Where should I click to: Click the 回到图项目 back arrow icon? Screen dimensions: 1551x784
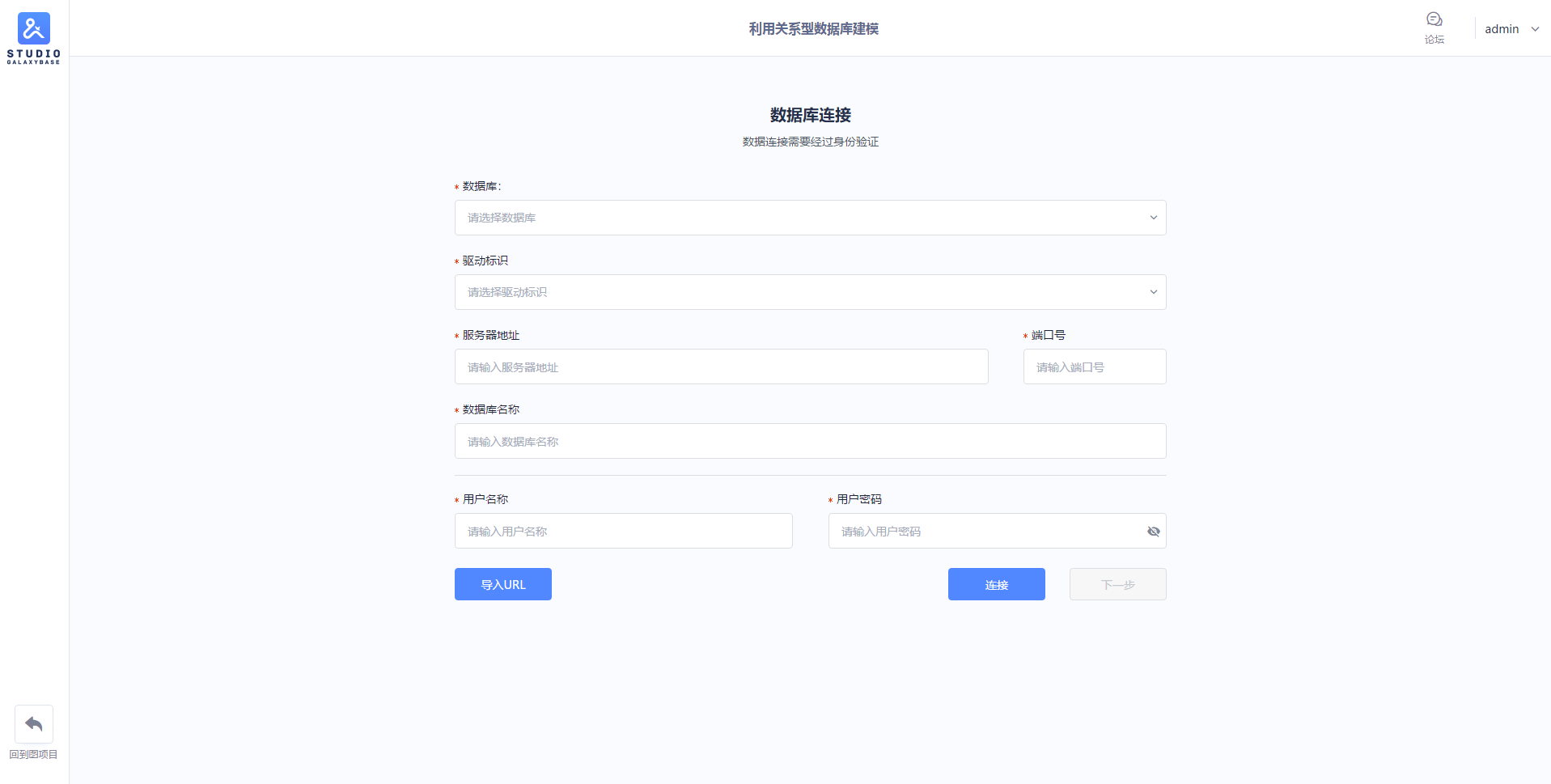click(x=33, y=723)
